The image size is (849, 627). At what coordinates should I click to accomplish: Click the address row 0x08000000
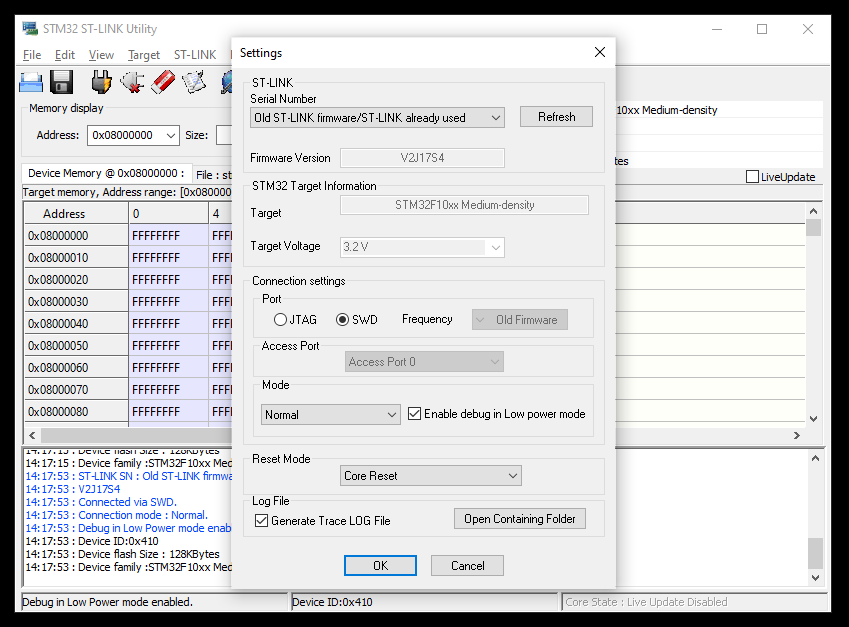76,236
